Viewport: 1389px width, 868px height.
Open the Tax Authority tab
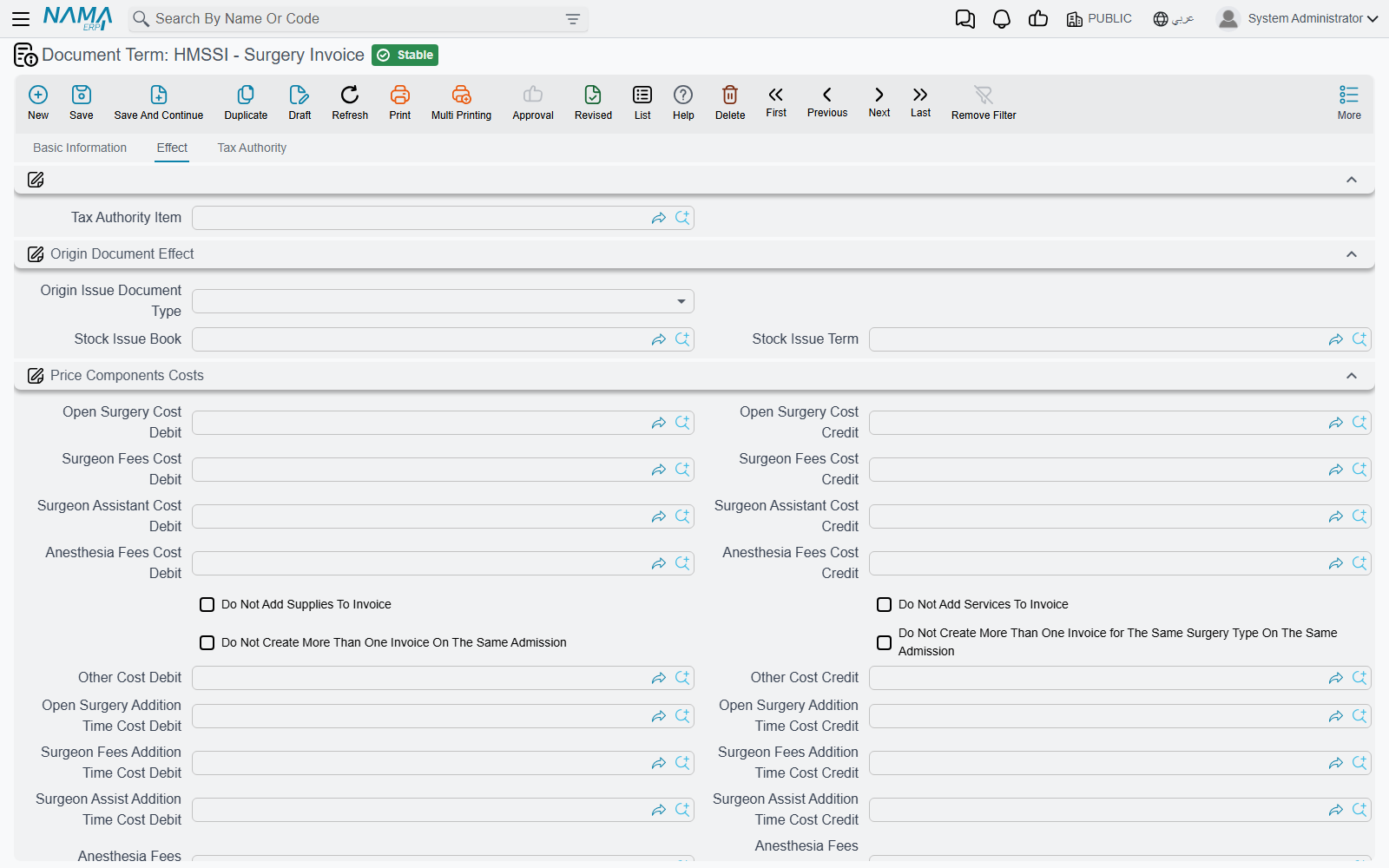252,148
